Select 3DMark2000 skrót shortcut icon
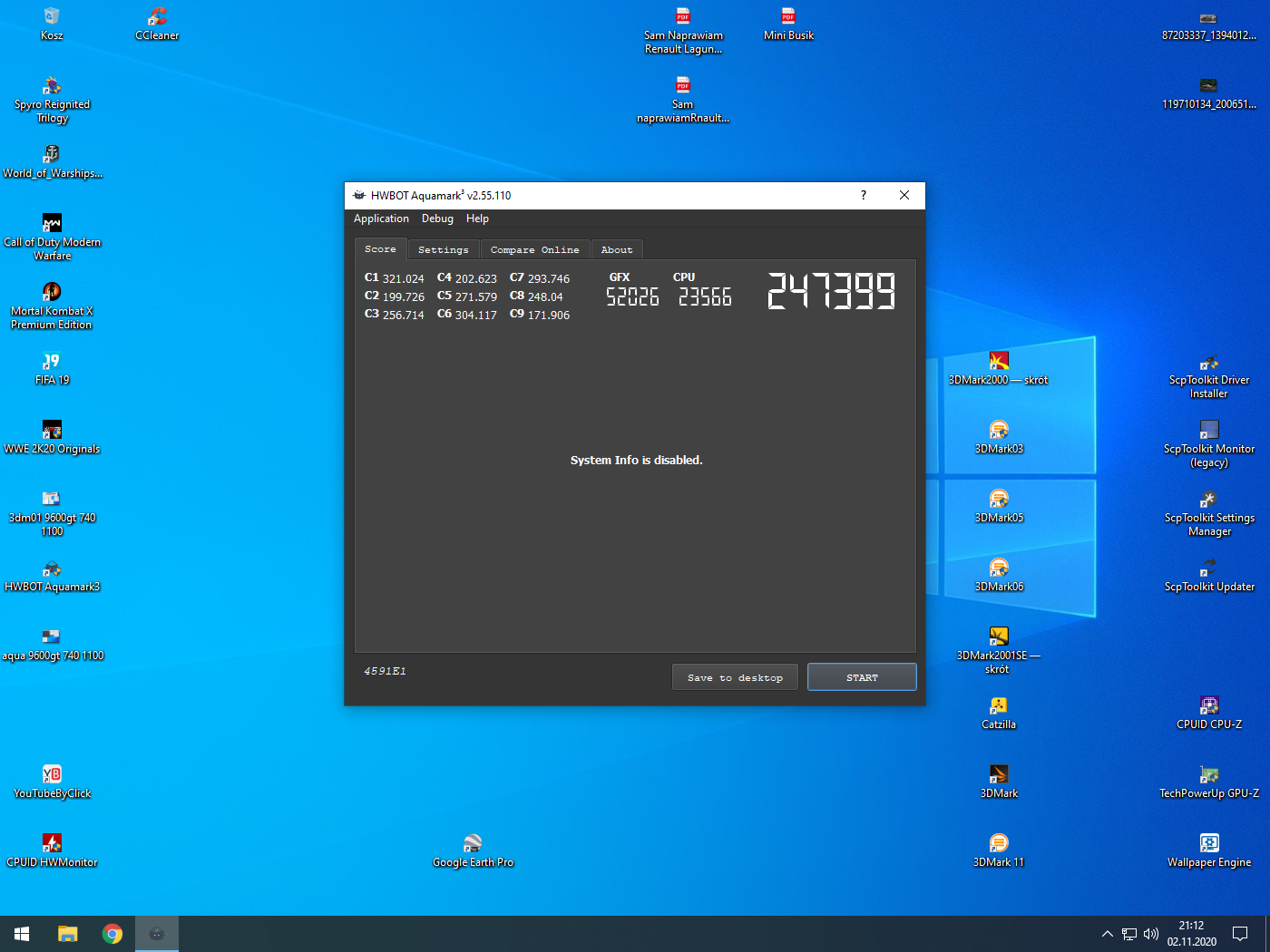 (x=999, y=368)
